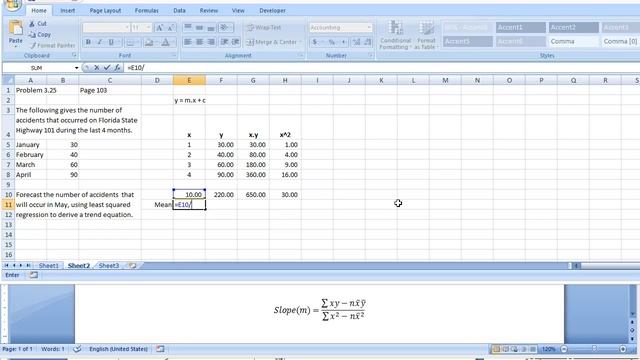The image size is (640, 360).
Task: Expand the Name Box dropdown arrow
Action: tap(76, 68)
